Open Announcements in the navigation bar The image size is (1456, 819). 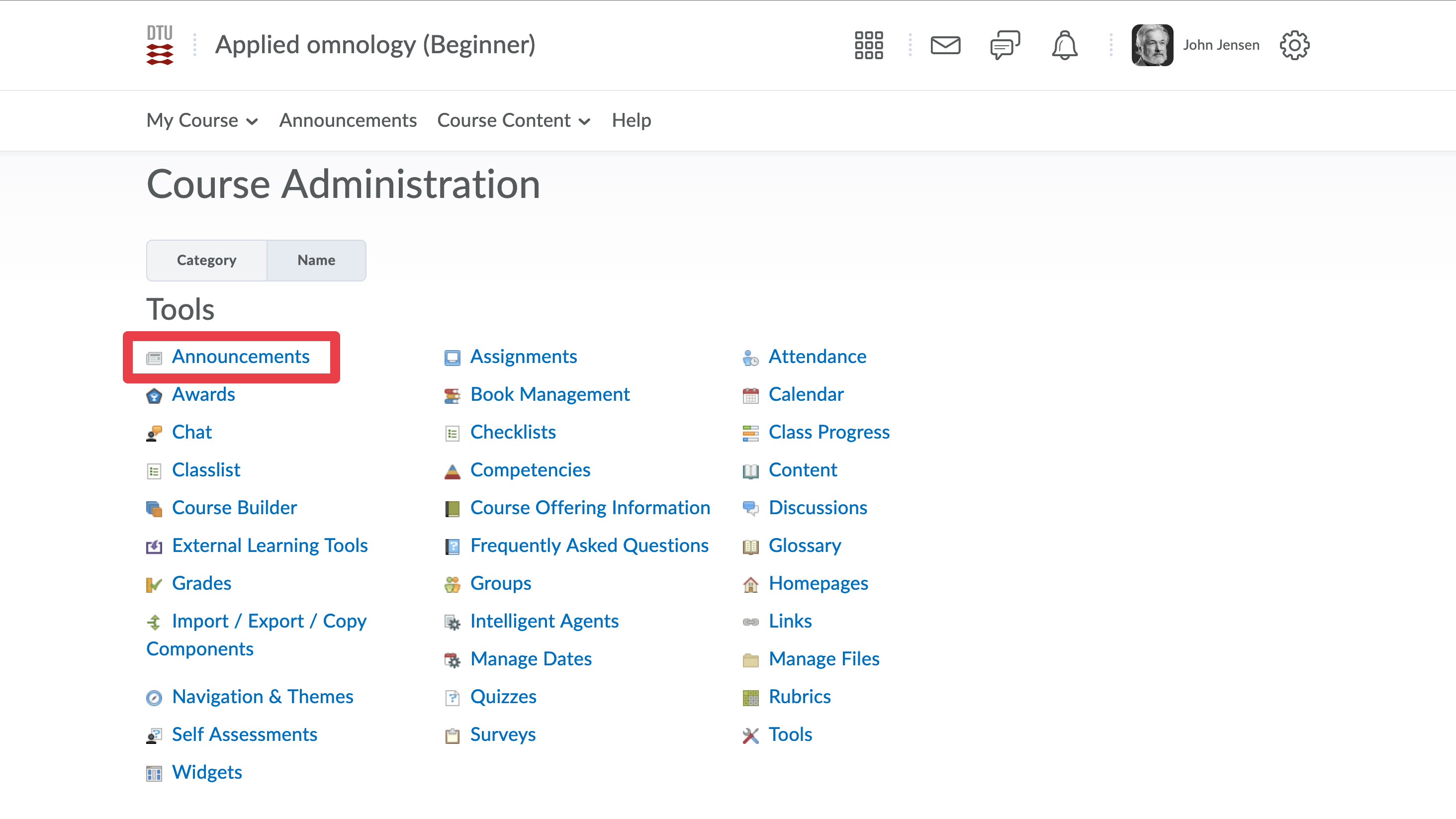[348, 120]
